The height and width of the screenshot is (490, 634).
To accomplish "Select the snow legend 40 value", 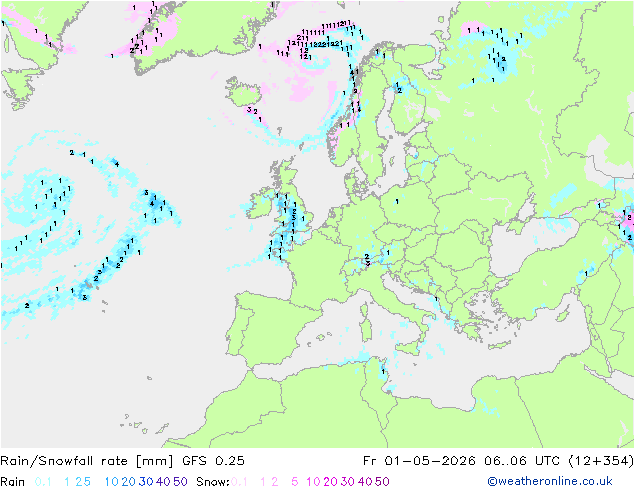I will pyautogui.click(x=365, y=482).
